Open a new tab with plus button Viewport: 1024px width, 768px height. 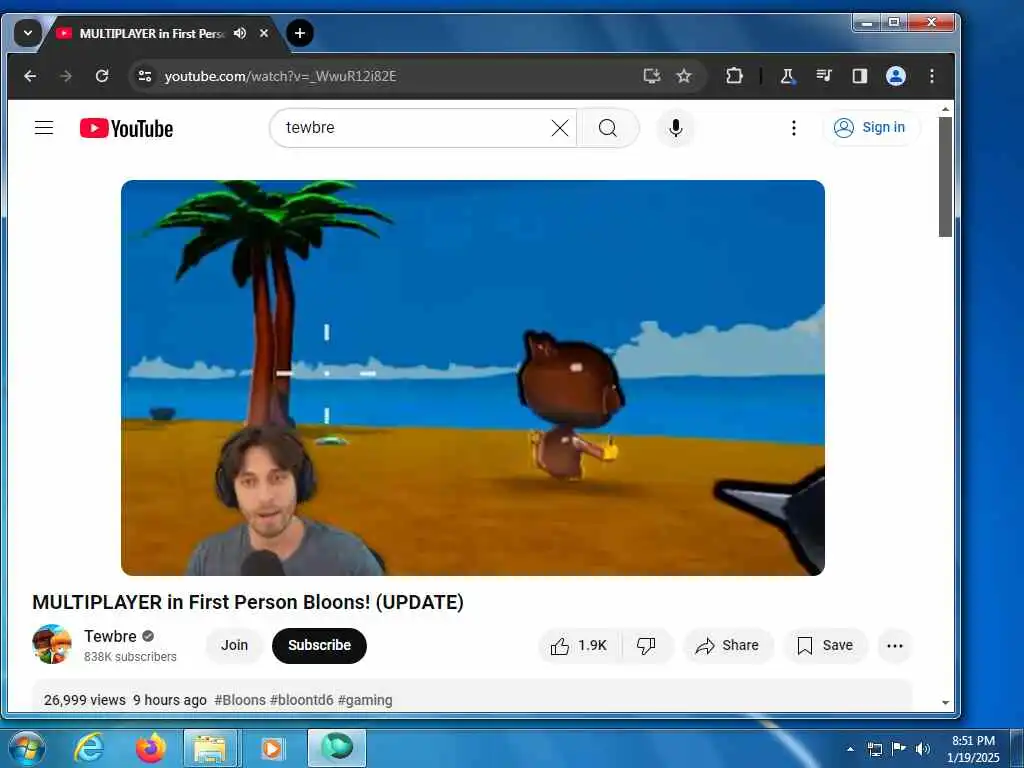tap(300, 33)
